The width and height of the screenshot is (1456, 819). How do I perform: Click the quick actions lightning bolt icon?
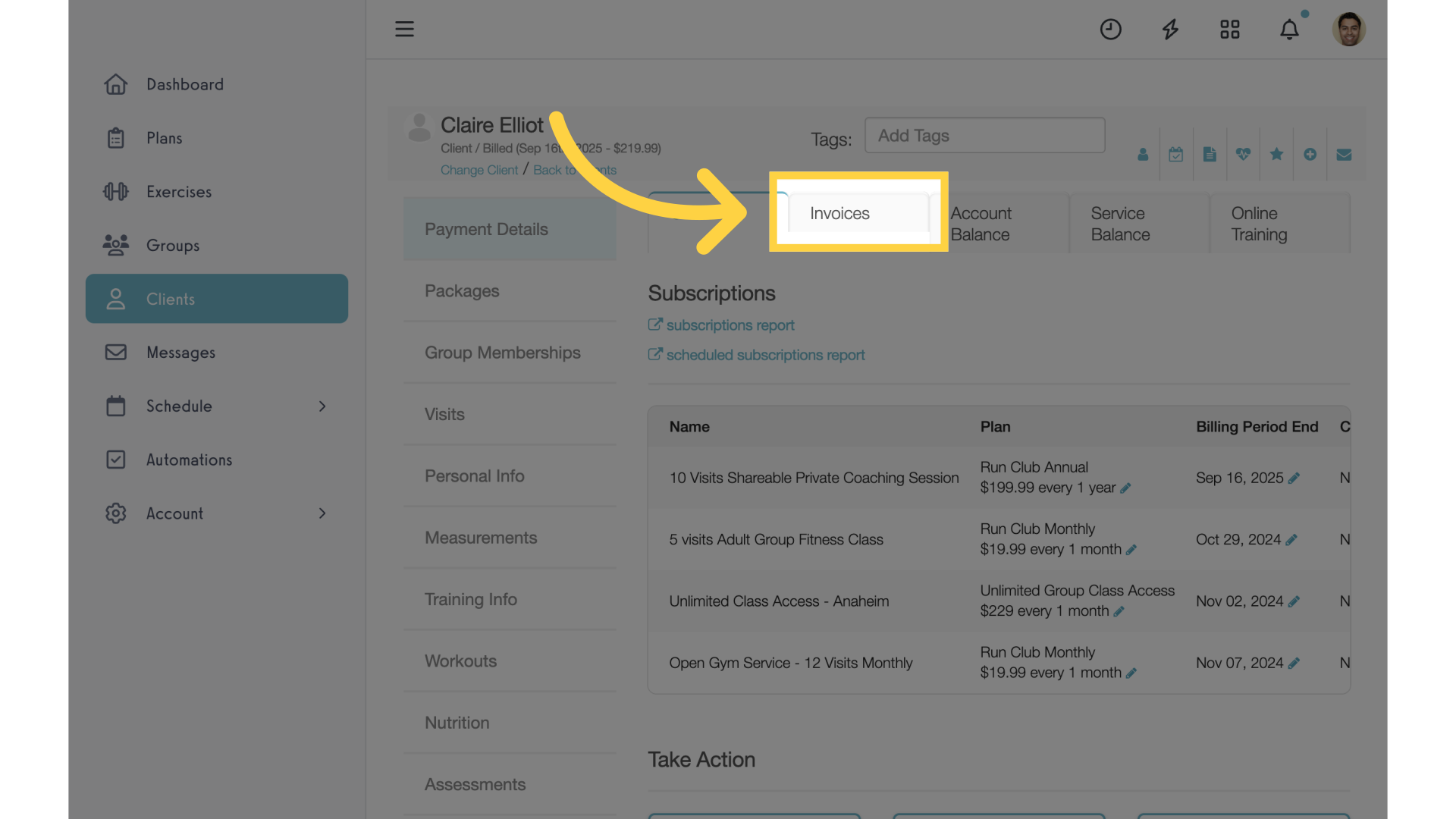tap(1169, 29)
